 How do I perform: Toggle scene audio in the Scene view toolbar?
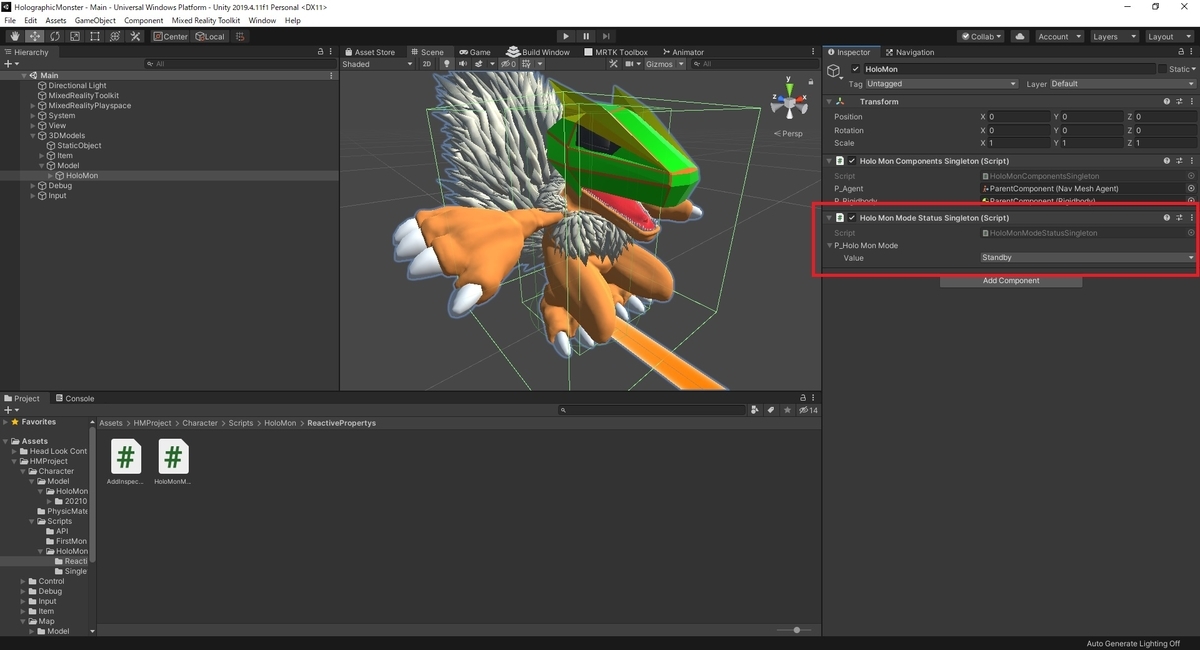(x=463, y=64)
